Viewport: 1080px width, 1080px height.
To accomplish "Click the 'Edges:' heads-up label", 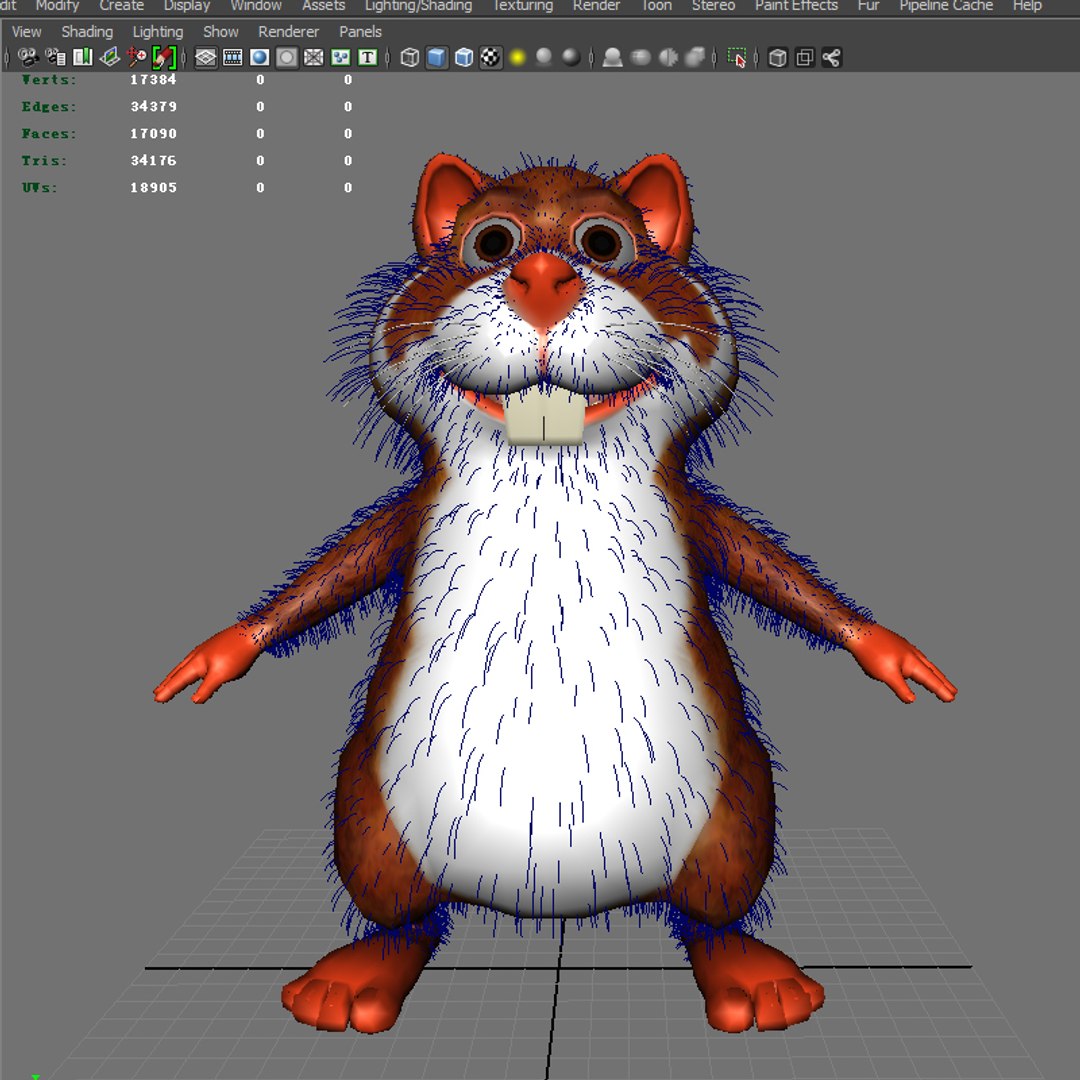I will pos(49,107).
